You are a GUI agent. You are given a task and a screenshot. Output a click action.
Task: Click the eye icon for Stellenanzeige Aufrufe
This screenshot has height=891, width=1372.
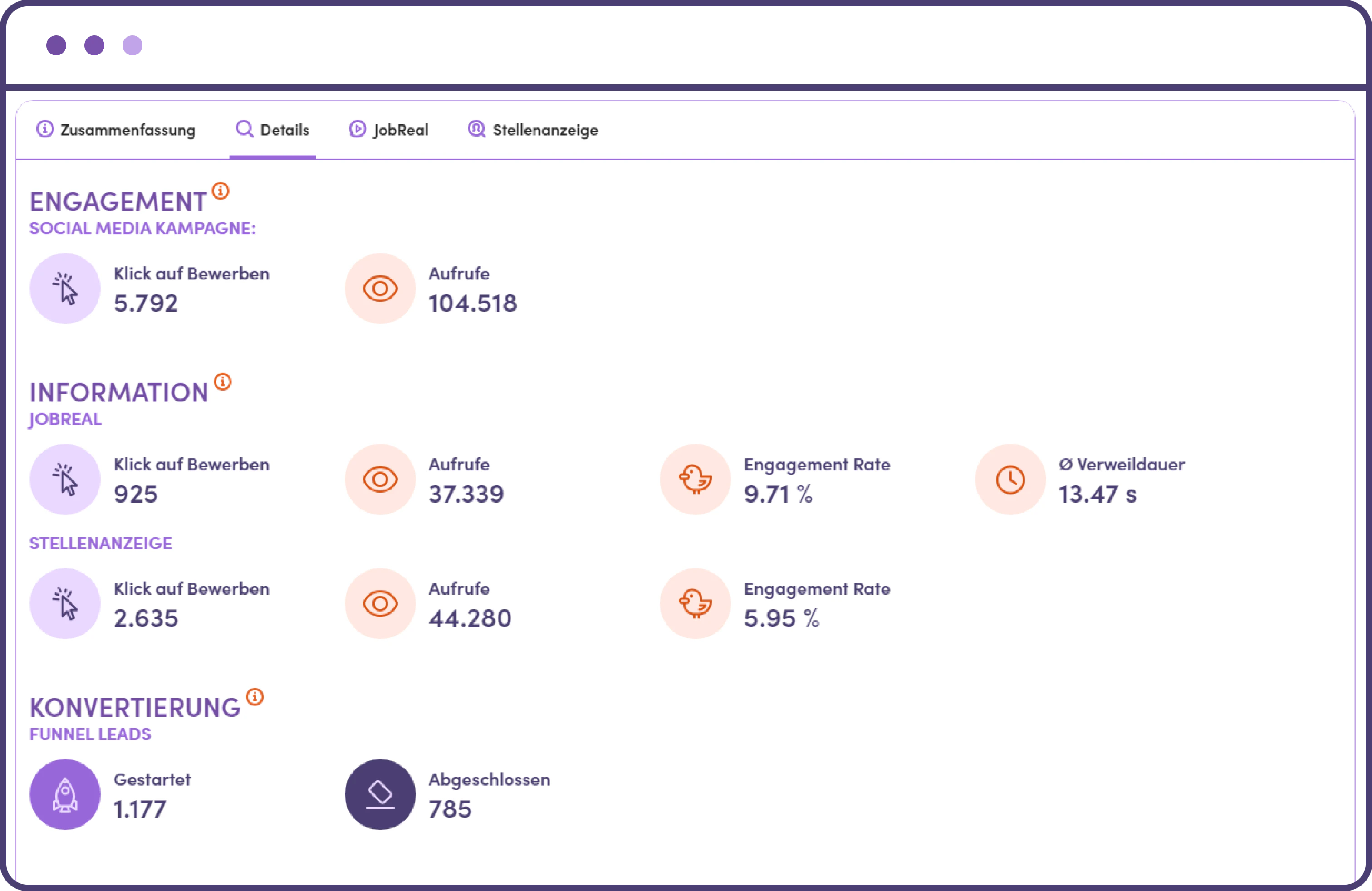tap(379, 603)
